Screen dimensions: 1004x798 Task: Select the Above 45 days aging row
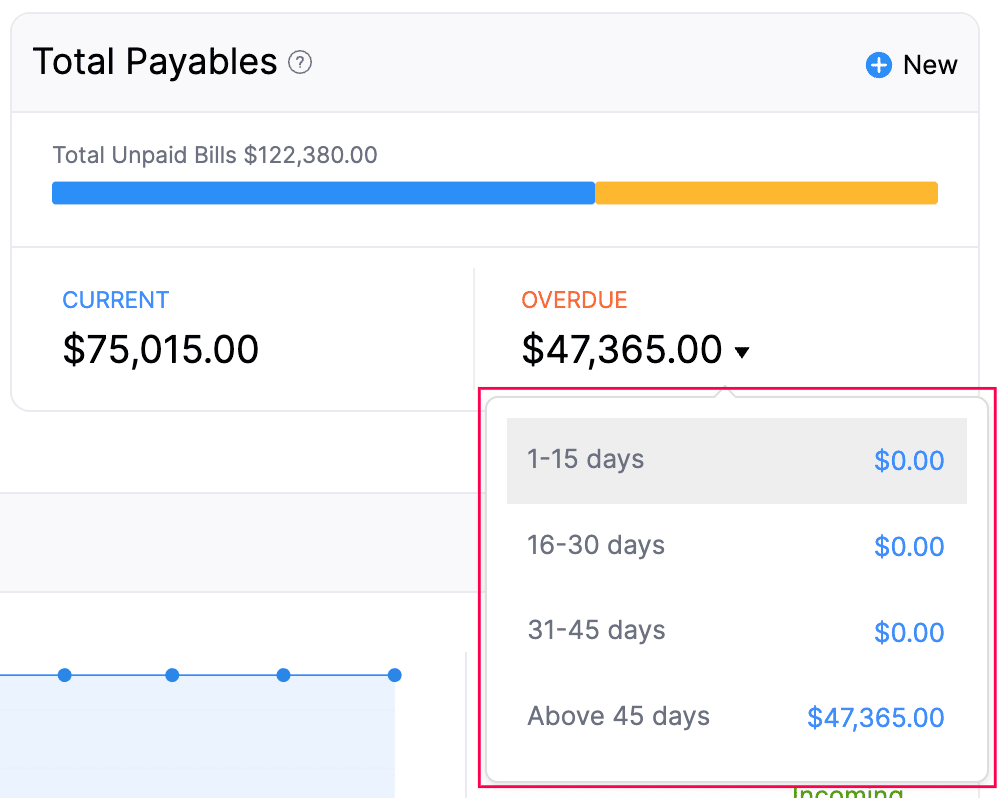tap(618, 716)
